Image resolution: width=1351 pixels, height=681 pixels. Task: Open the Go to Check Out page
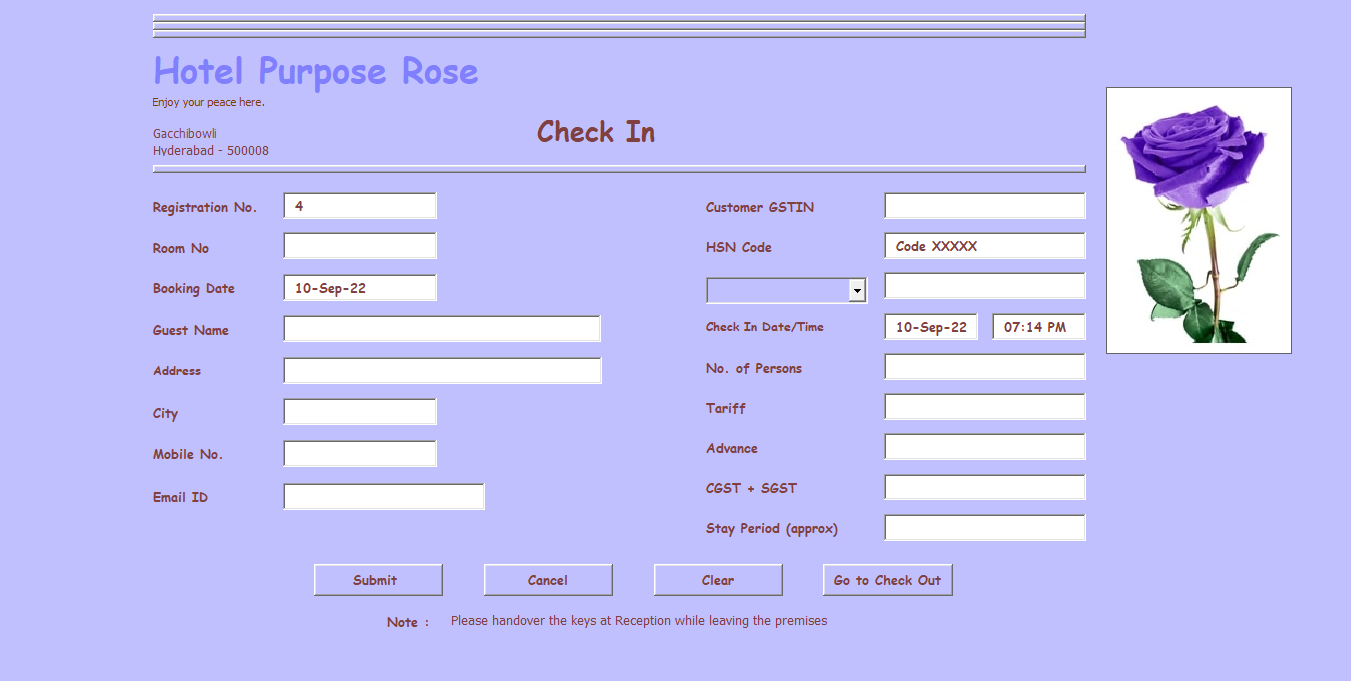(x=887, y=580)
